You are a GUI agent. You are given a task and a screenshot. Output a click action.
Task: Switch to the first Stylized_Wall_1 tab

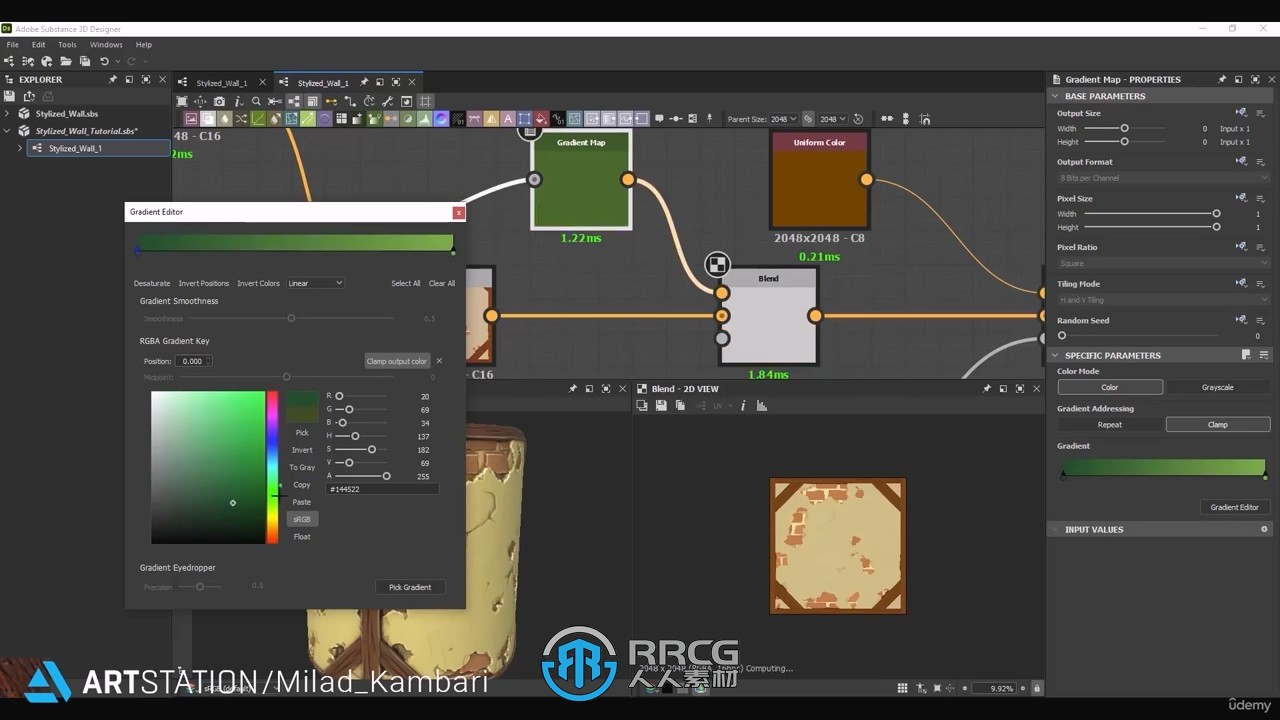(221, 83)
